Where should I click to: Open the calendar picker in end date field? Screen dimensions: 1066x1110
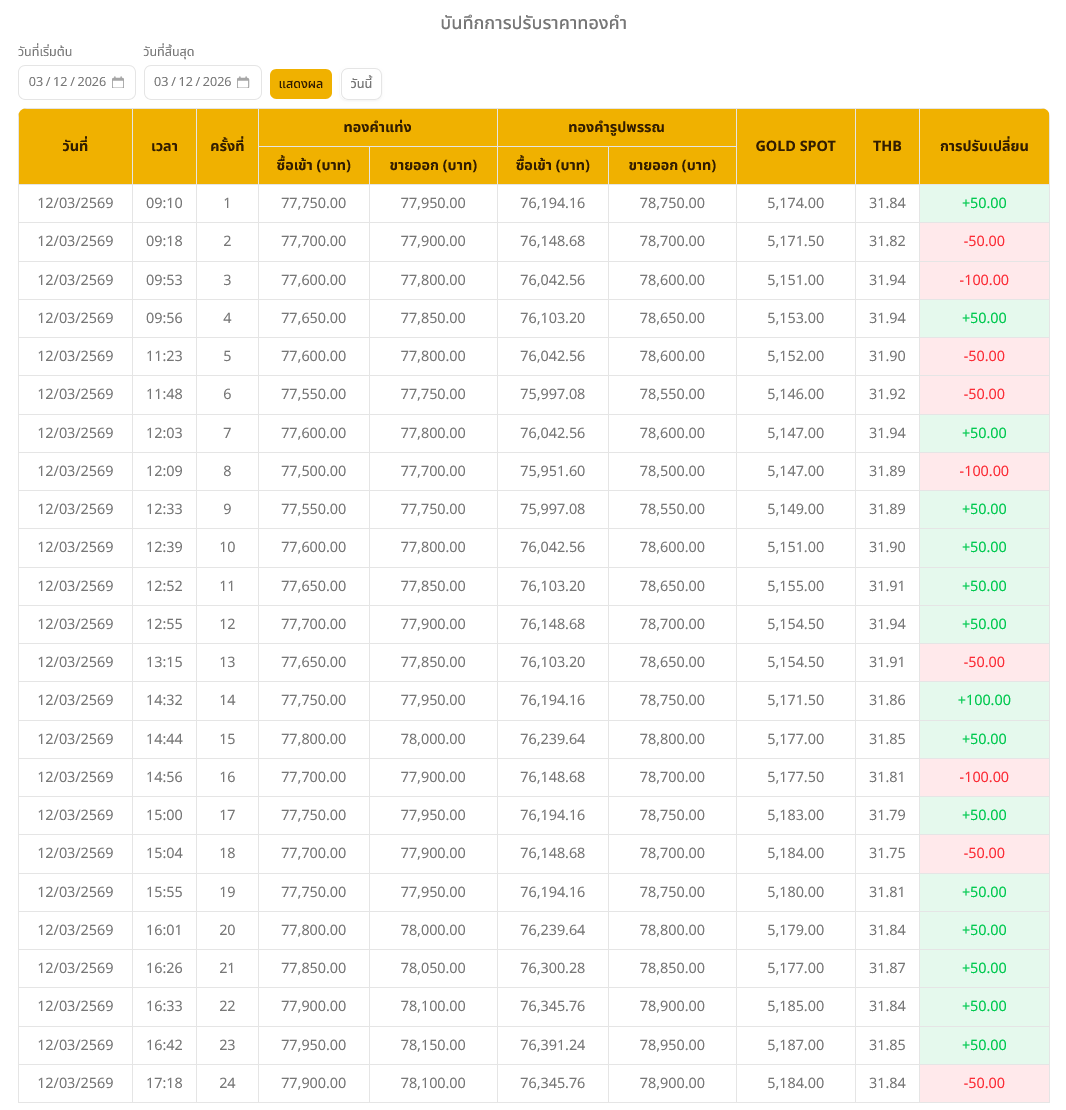(243, 83)
